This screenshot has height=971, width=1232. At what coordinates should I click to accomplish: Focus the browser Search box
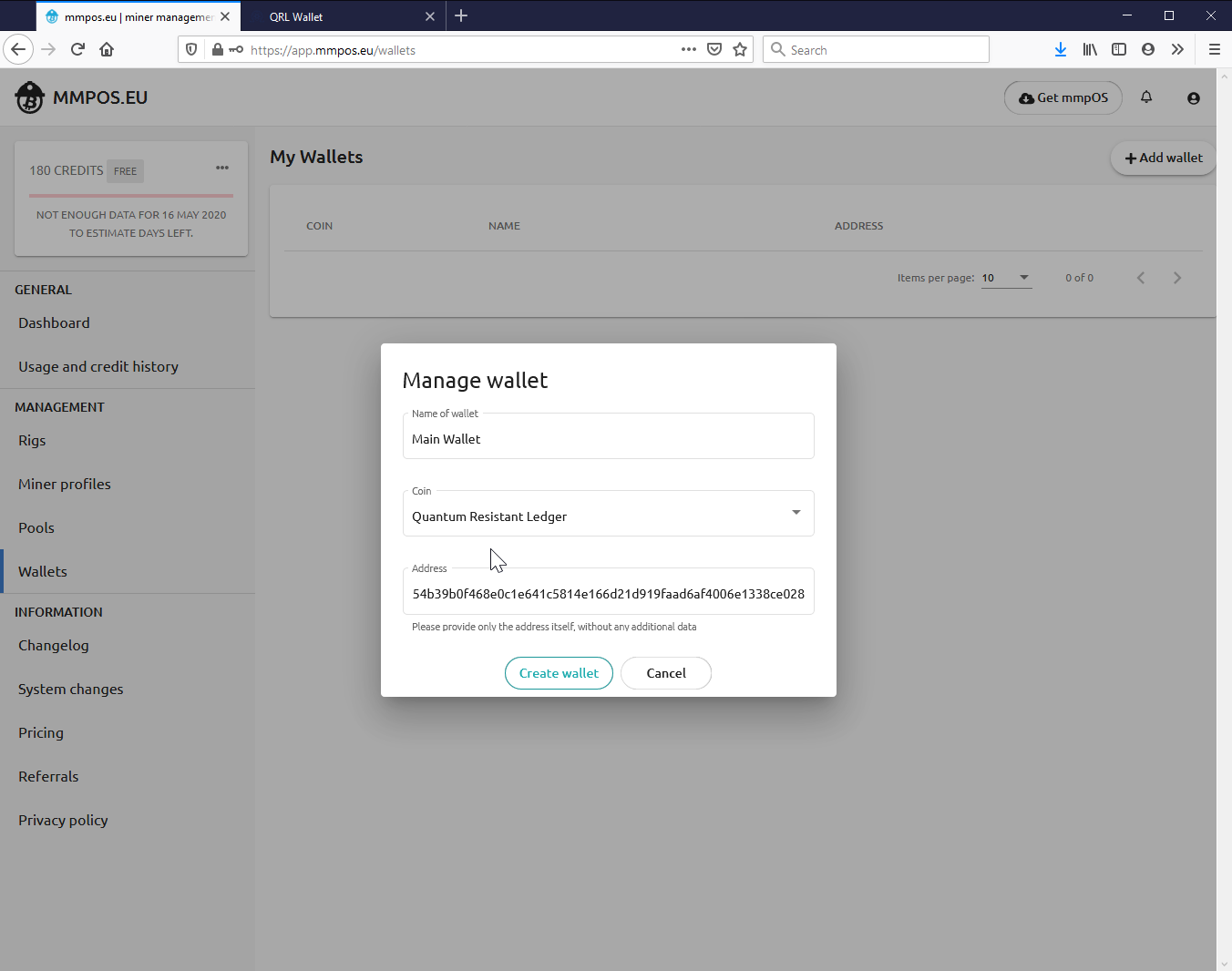[x=876, y=49]
